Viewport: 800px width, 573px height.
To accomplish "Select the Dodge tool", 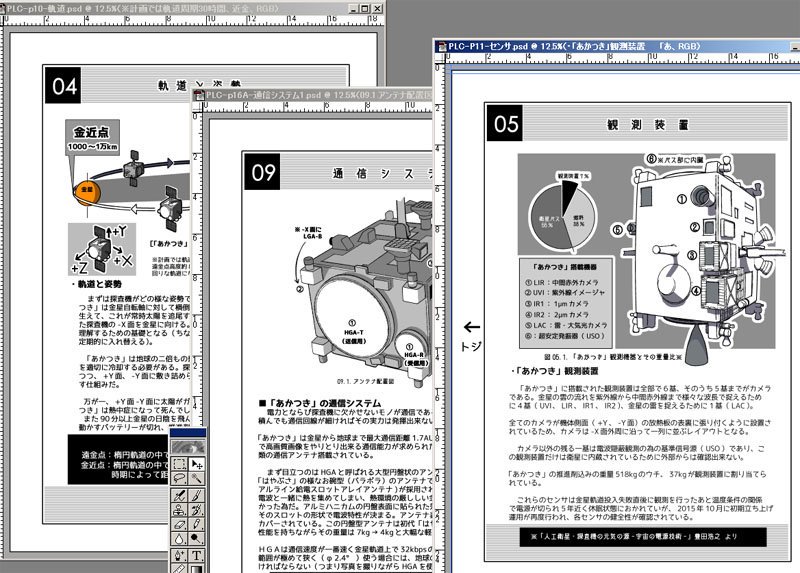I will 197,539.
